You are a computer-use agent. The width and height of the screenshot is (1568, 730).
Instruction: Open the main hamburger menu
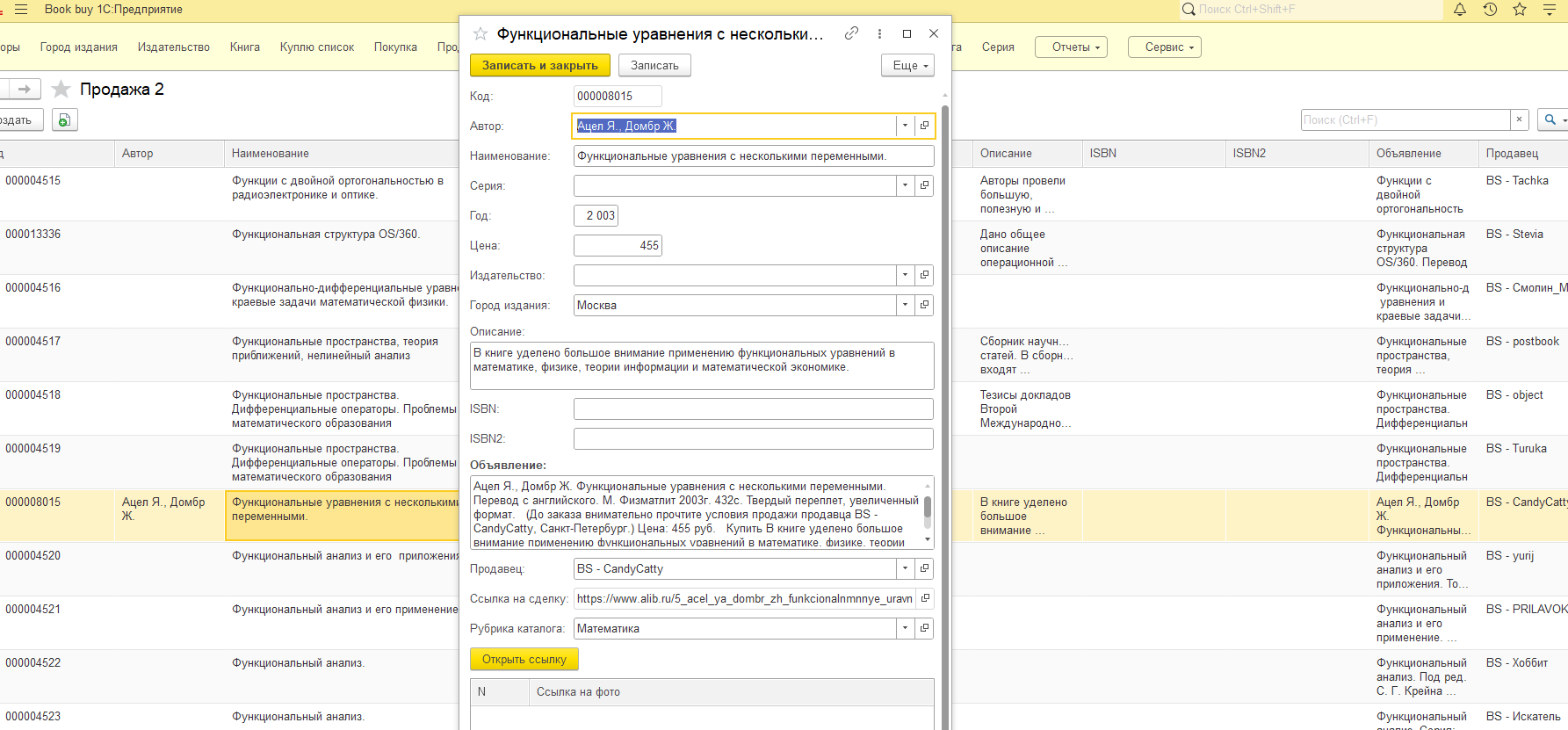coord(21,10)
